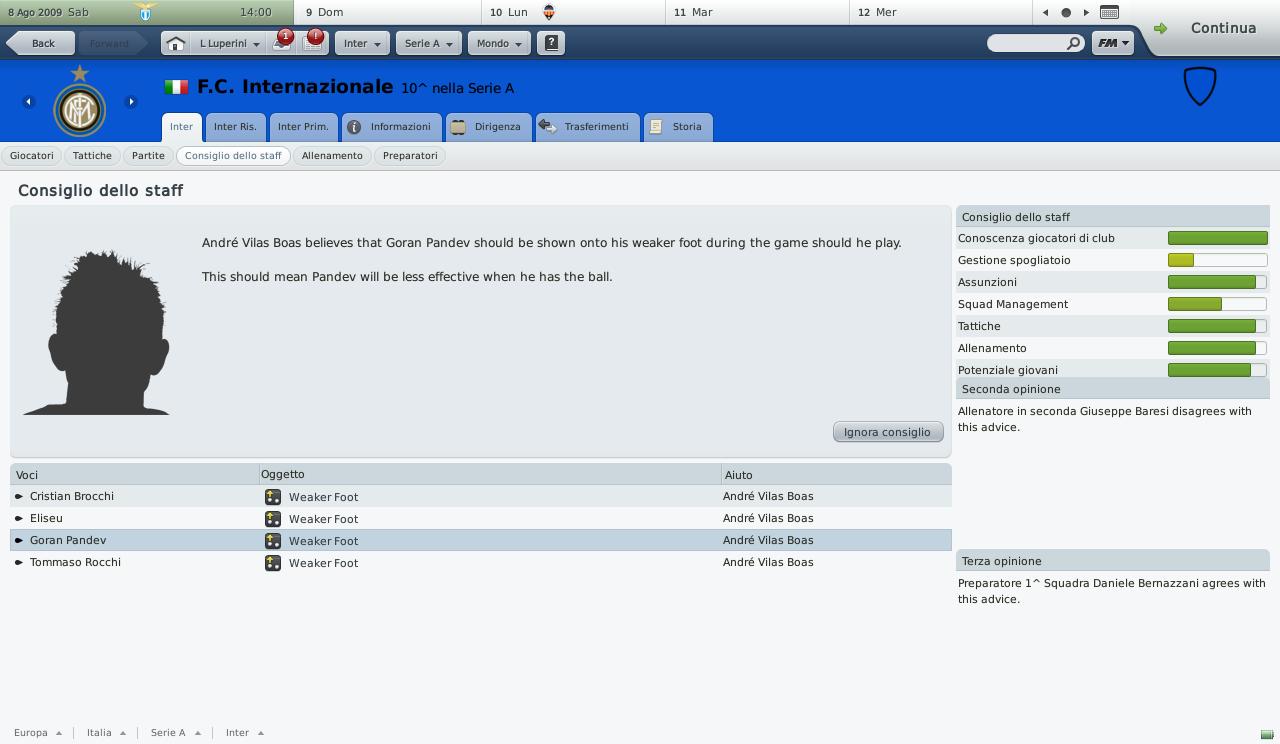Open the Serie A dropdown menu
Viewport: 1280px width, 744px height.
pyautogui.click(x=428, y=44)
